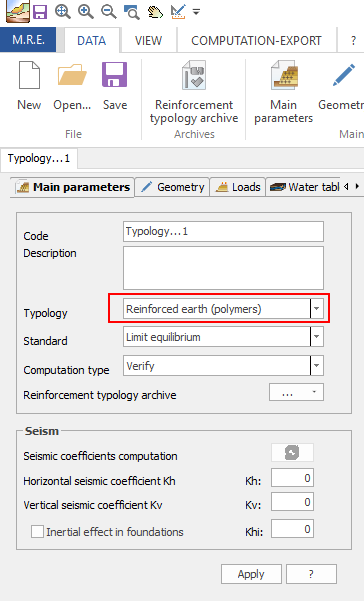Viewport: 364px width, 601px height.
Task: Open the Reinforcement typology archive ... dropdown
Action: 296,392
